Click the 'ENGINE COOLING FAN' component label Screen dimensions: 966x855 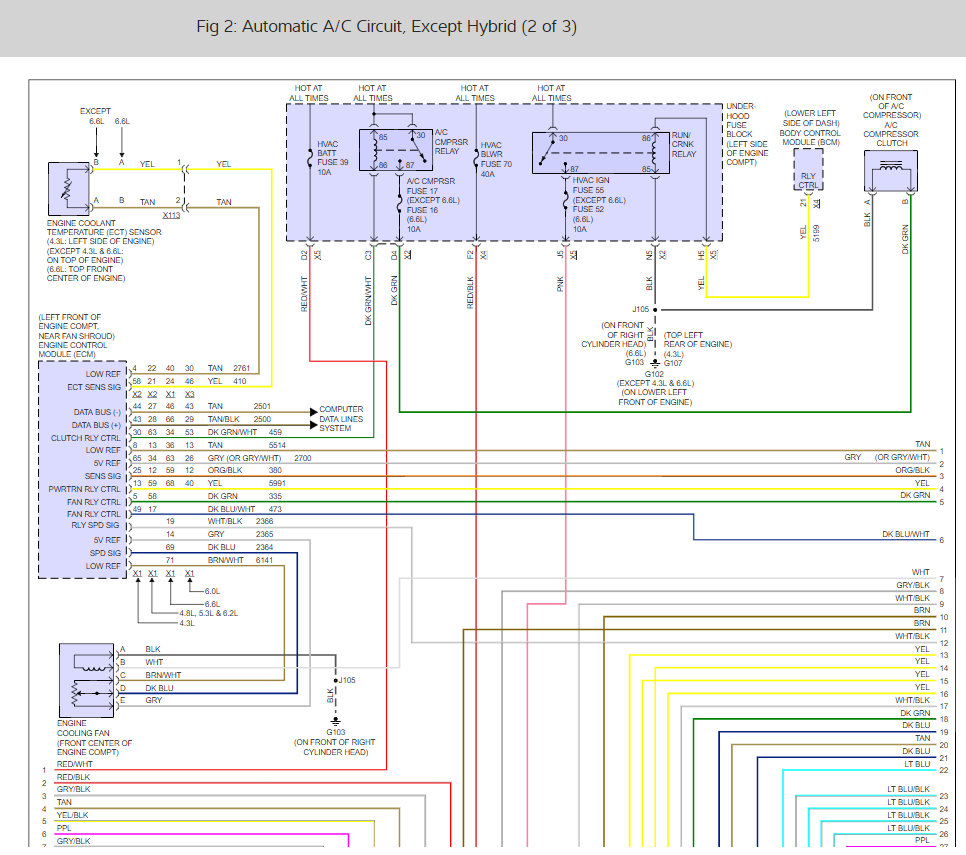[x=83, y=728]
